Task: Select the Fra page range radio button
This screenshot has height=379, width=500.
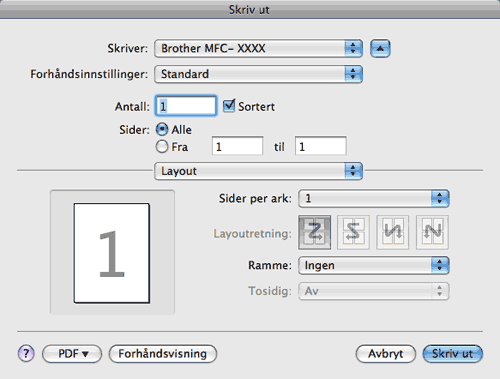Action: (162, 146)
